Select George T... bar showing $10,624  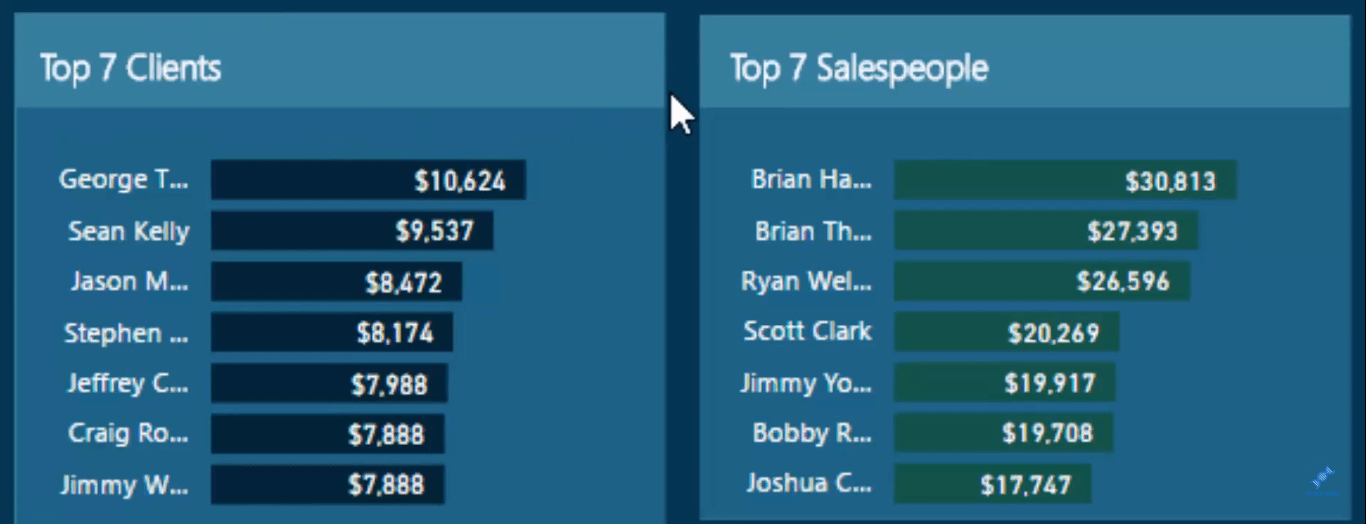[368, 180]
